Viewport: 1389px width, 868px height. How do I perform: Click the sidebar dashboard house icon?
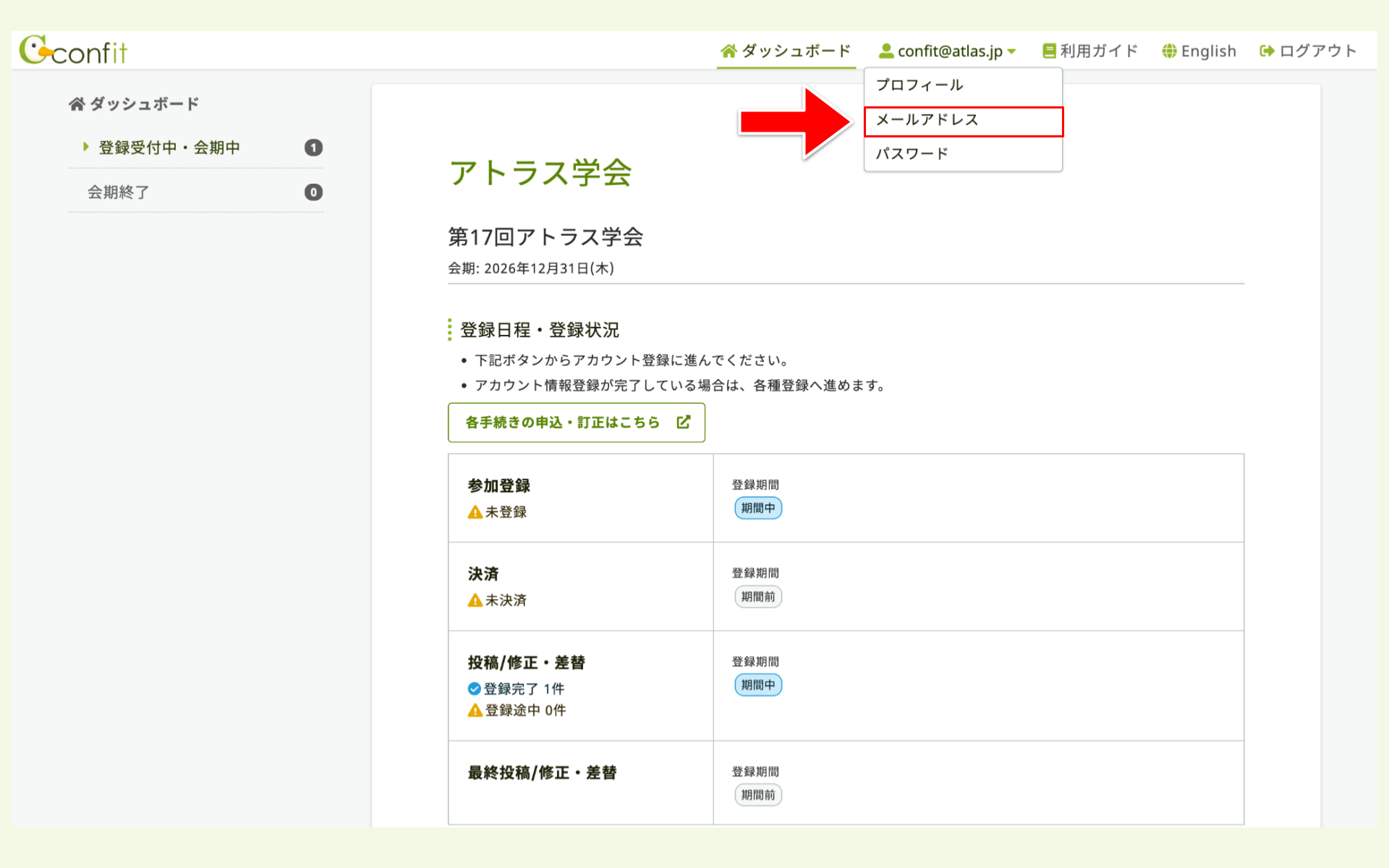click(77, 104)
